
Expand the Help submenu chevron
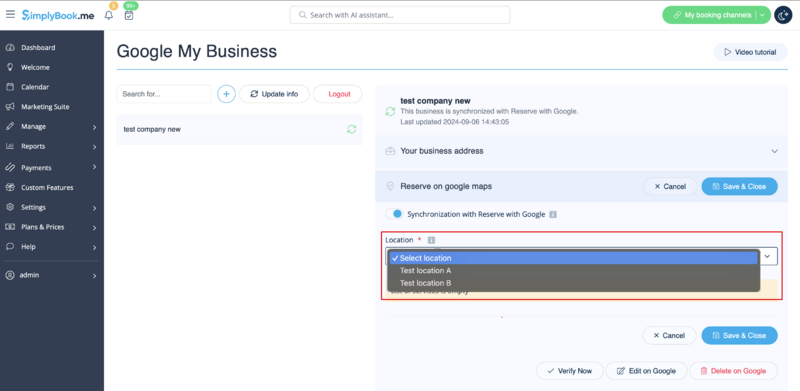pos(94,248)
